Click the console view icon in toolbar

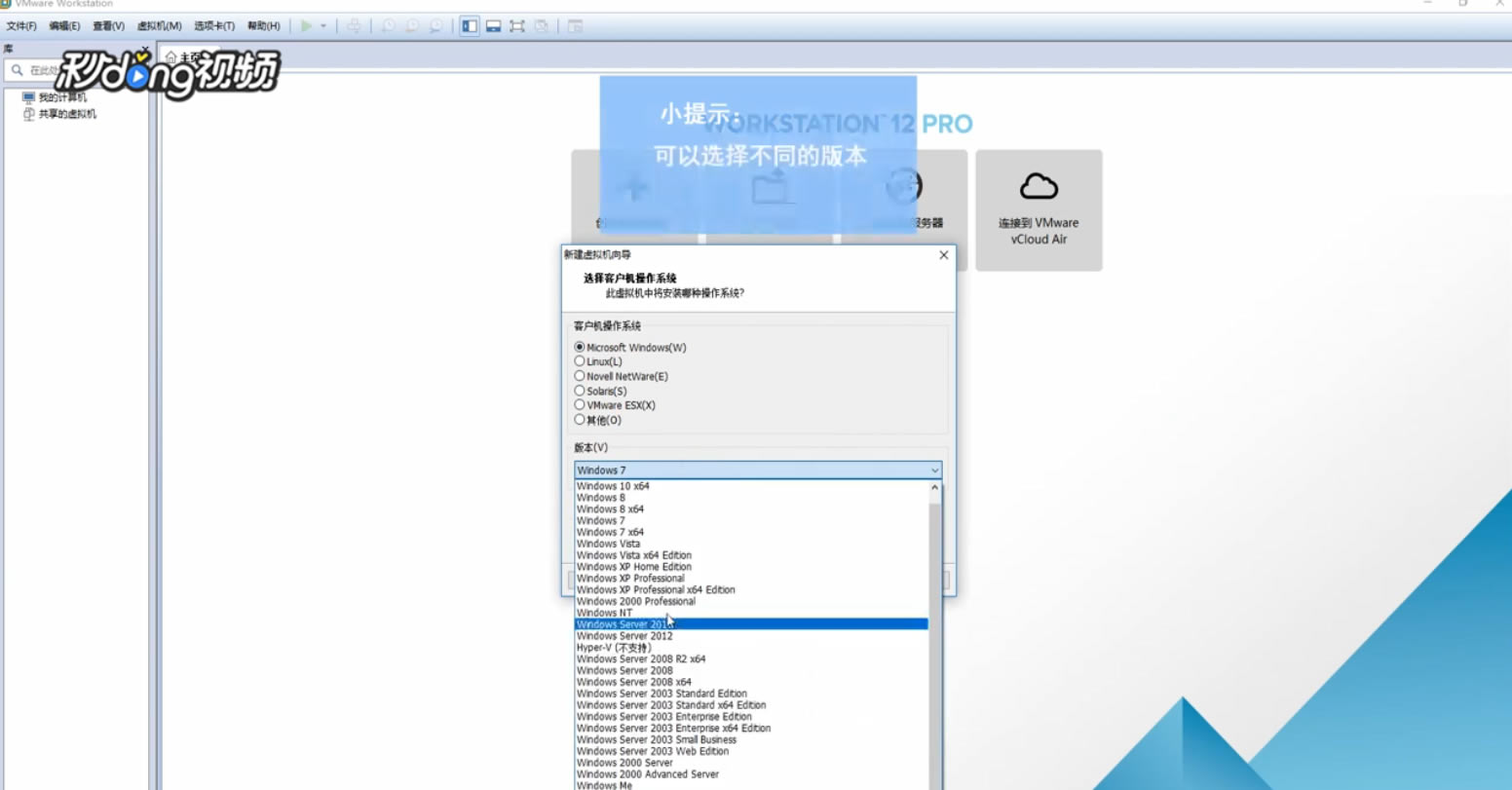[575, 26]
